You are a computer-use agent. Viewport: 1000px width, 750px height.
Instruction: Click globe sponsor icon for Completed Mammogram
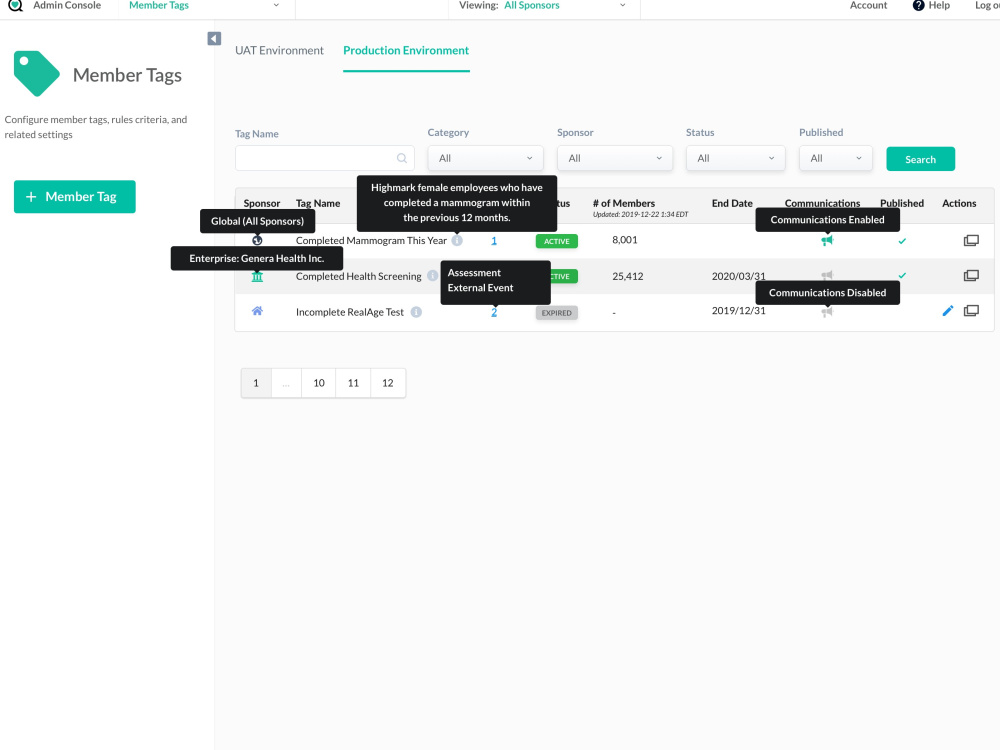[257, 240]
